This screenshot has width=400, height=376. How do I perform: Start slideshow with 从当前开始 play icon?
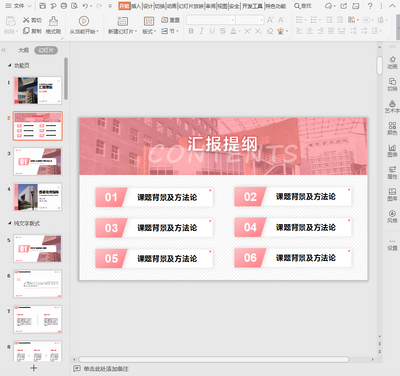tap(84, 21)
